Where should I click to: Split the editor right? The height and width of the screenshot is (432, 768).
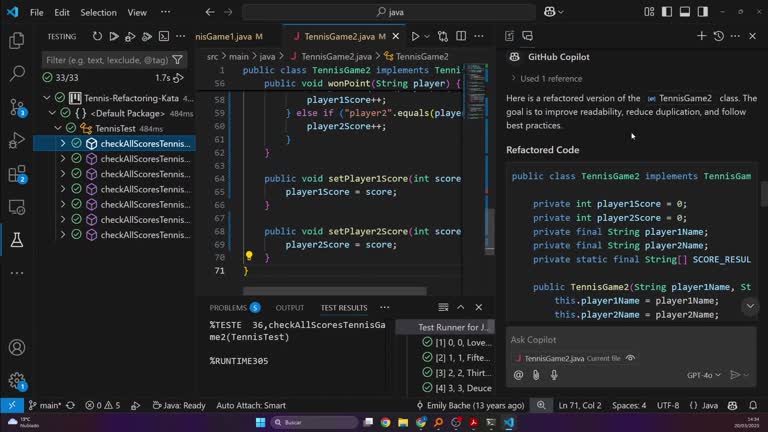[x=461, y=36]
